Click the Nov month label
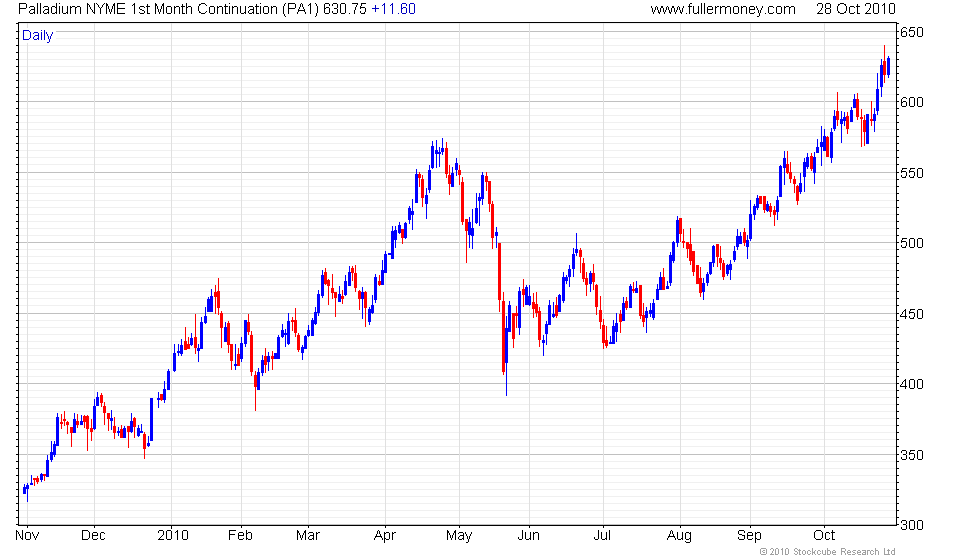 point(27,536)
